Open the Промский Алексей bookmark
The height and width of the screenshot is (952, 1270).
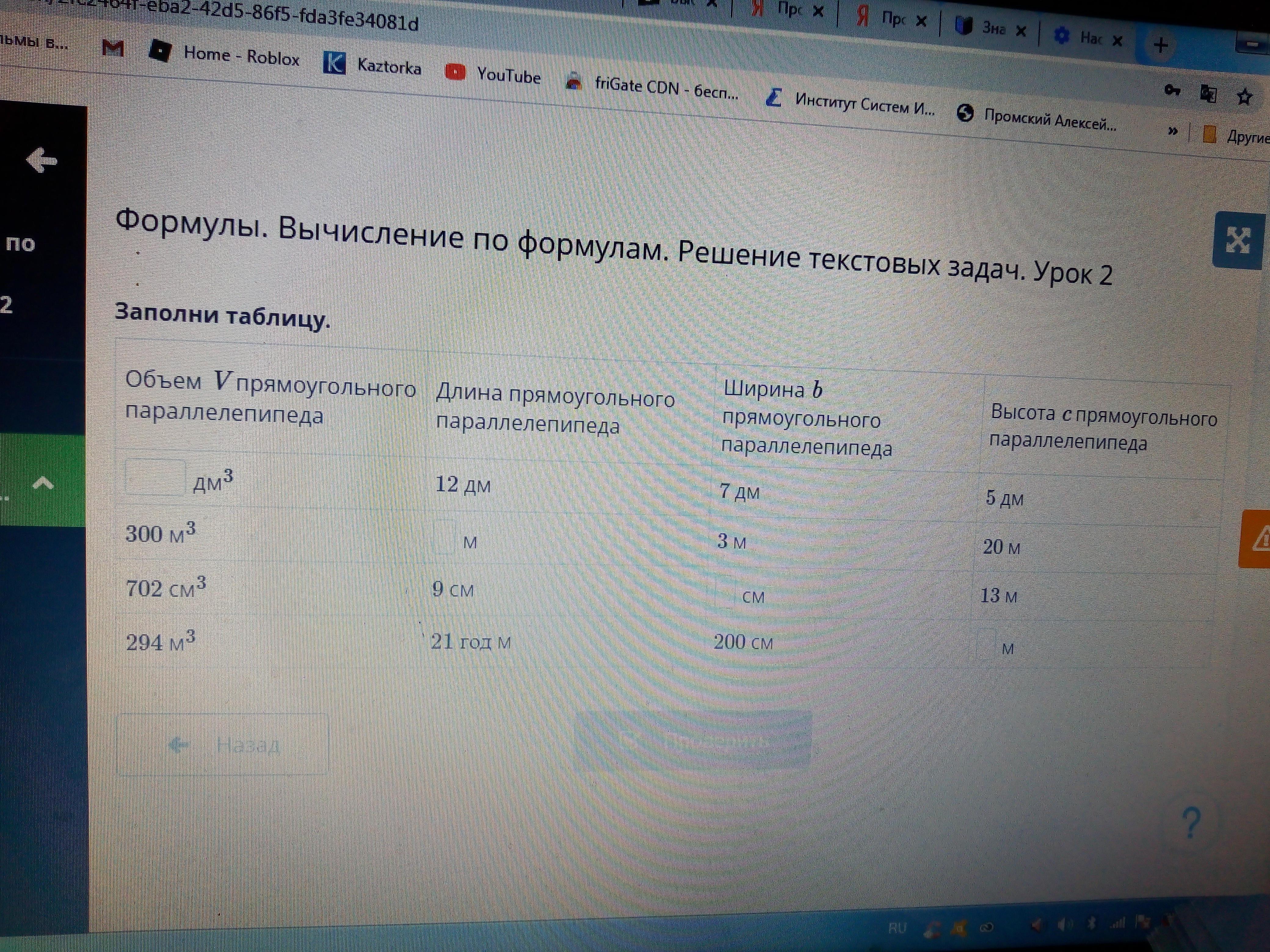(1037, 119)
